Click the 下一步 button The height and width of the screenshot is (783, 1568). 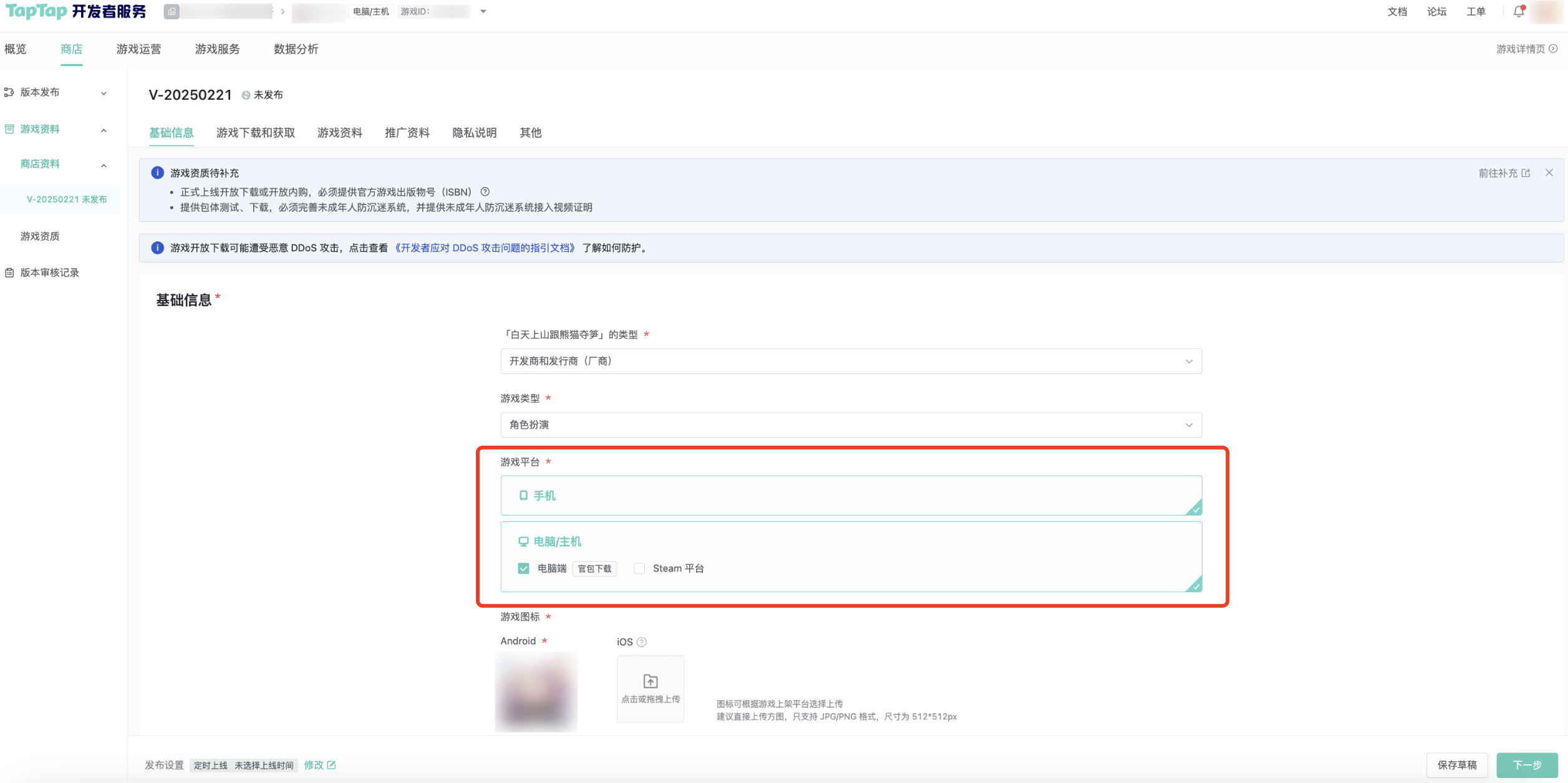[1527, 765]
